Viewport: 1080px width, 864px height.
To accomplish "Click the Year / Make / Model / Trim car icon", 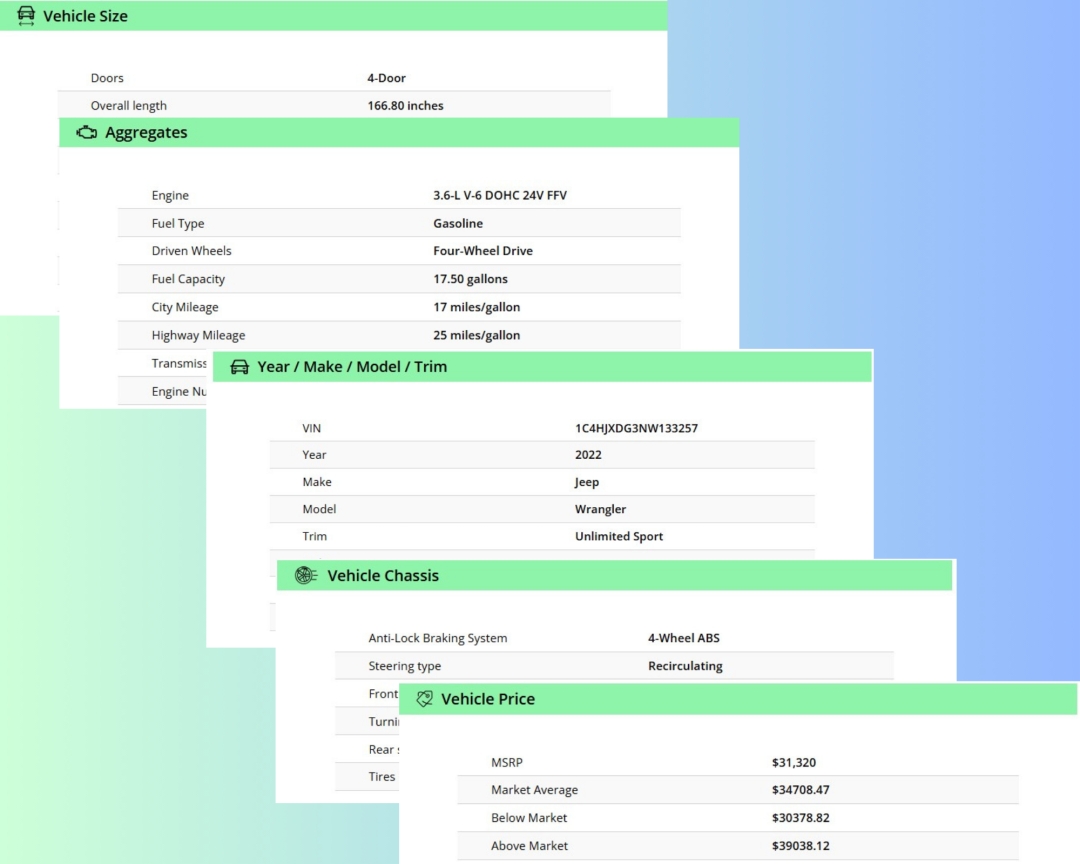I will 239,367.
